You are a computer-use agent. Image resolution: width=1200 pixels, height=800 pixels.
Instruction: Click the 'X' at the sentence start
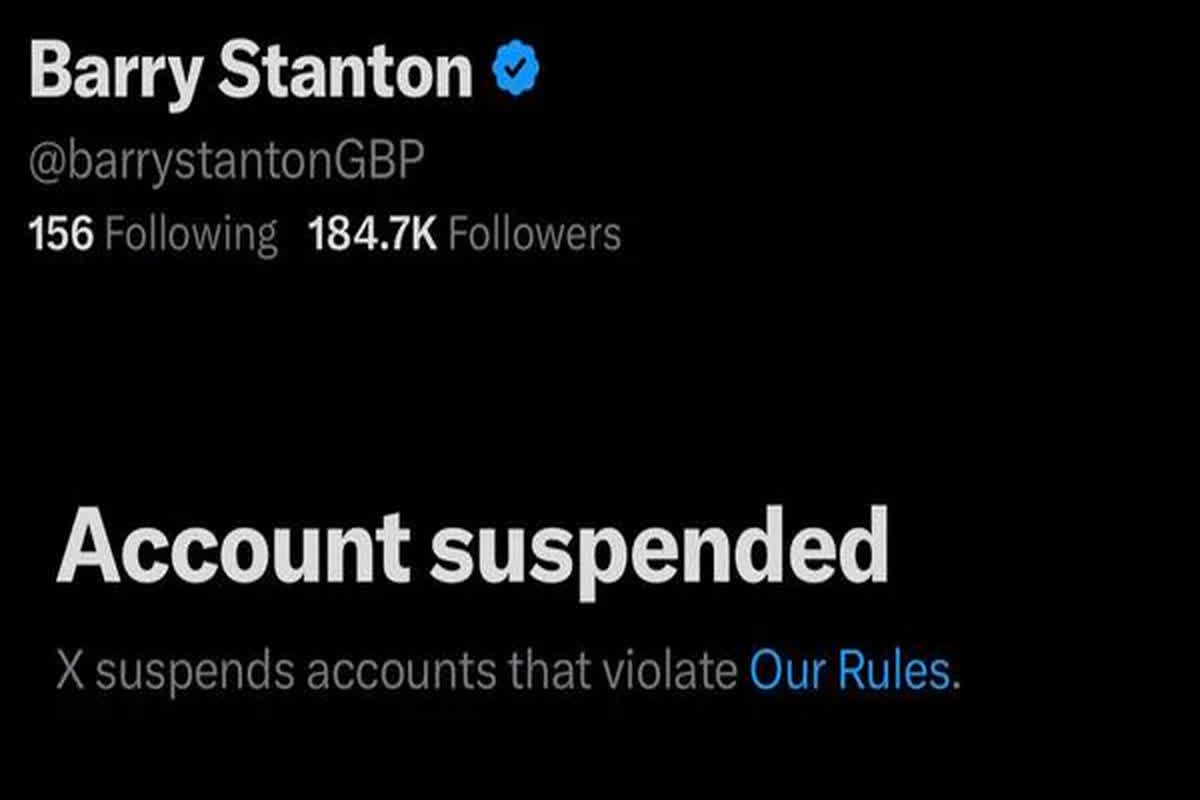tap(70, 672)
